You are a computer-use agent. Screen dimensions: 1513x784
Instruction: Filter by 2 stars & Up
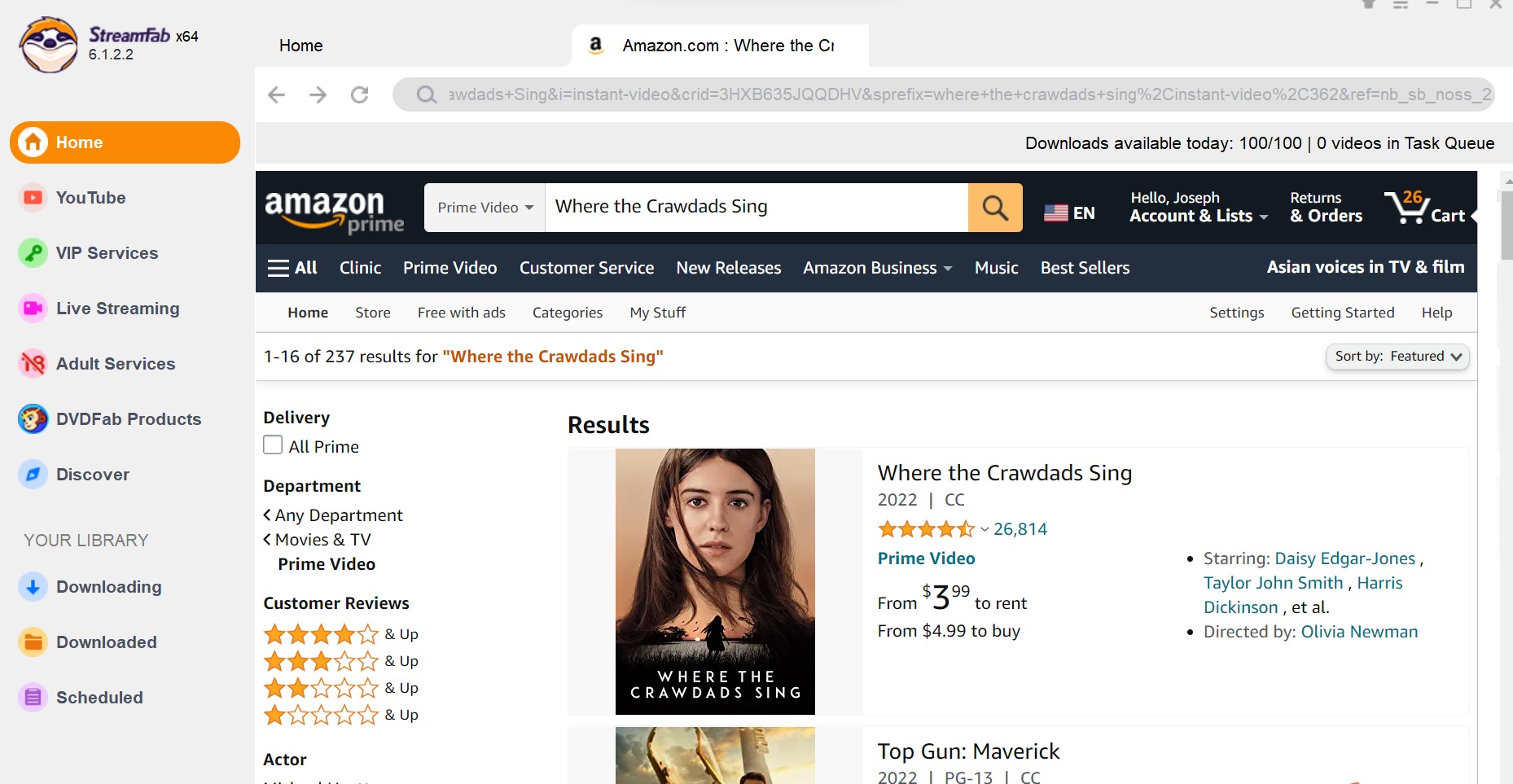(x=341, y=687)
